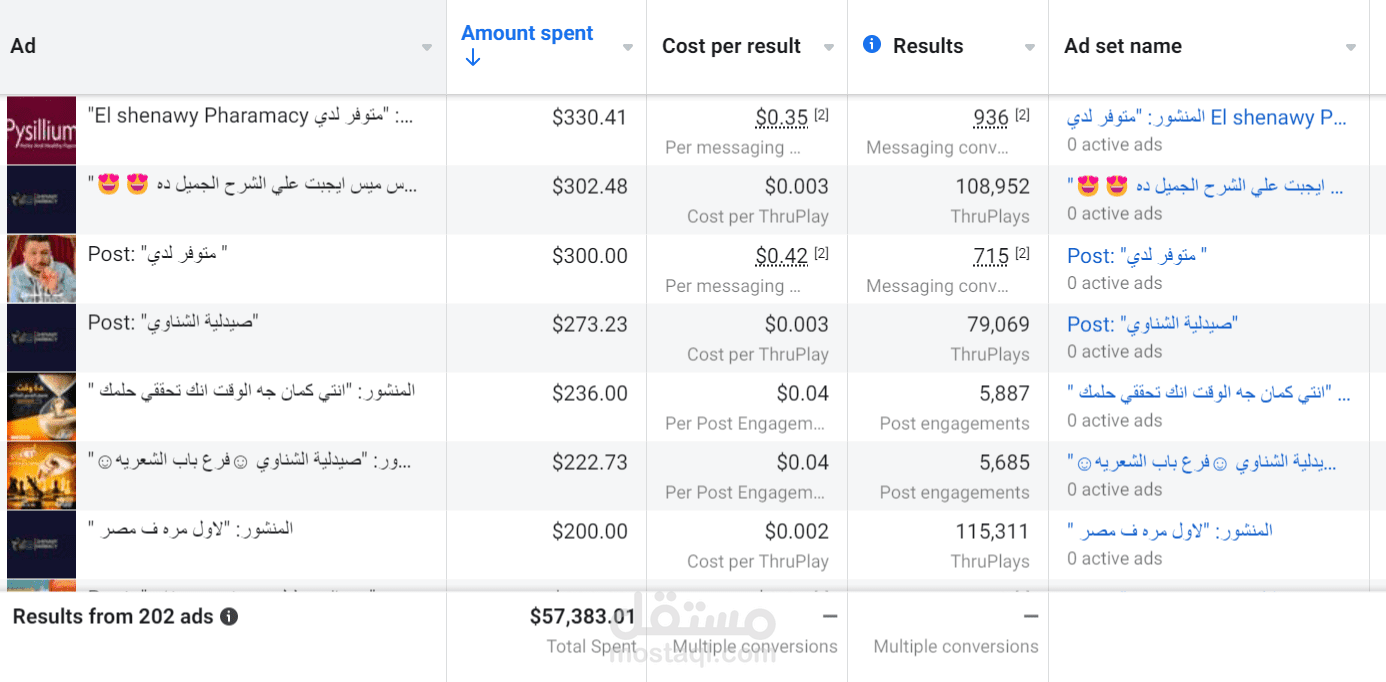Image resolution: width=1386 pixels, height=682 pixels.
Task: Click the info icon next to 'Results from 202 ads'
Action: (229, 617)
